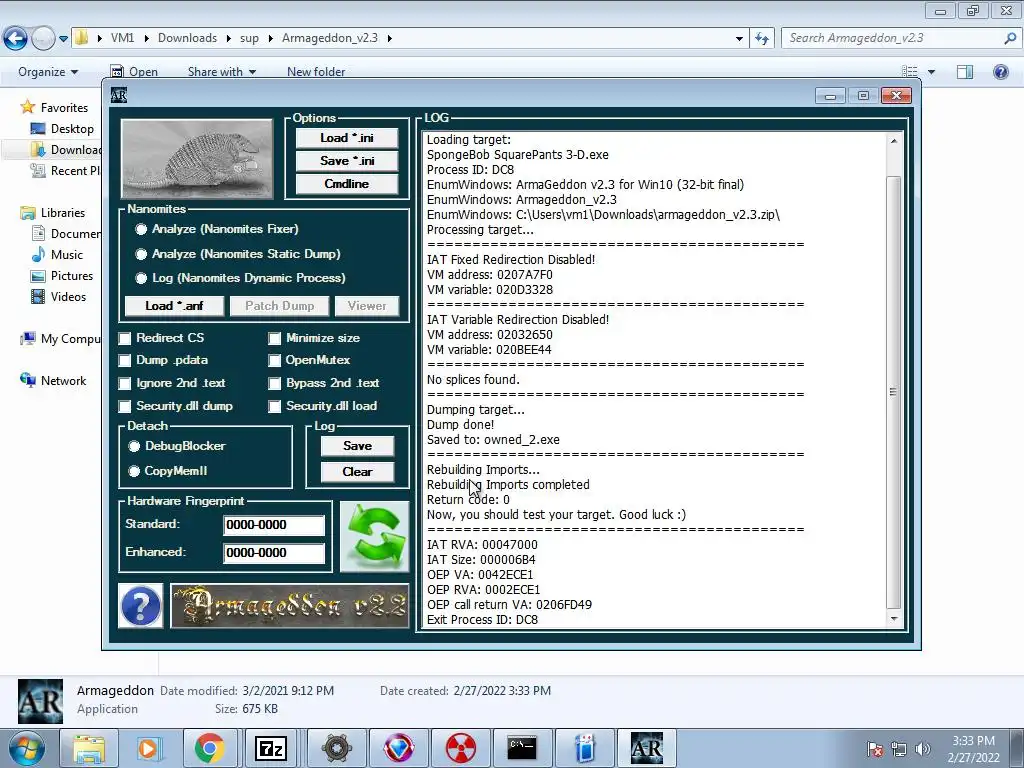Click the green refresh arrows icon
This screenshot has width=1024, height=768.
[374, 536]
